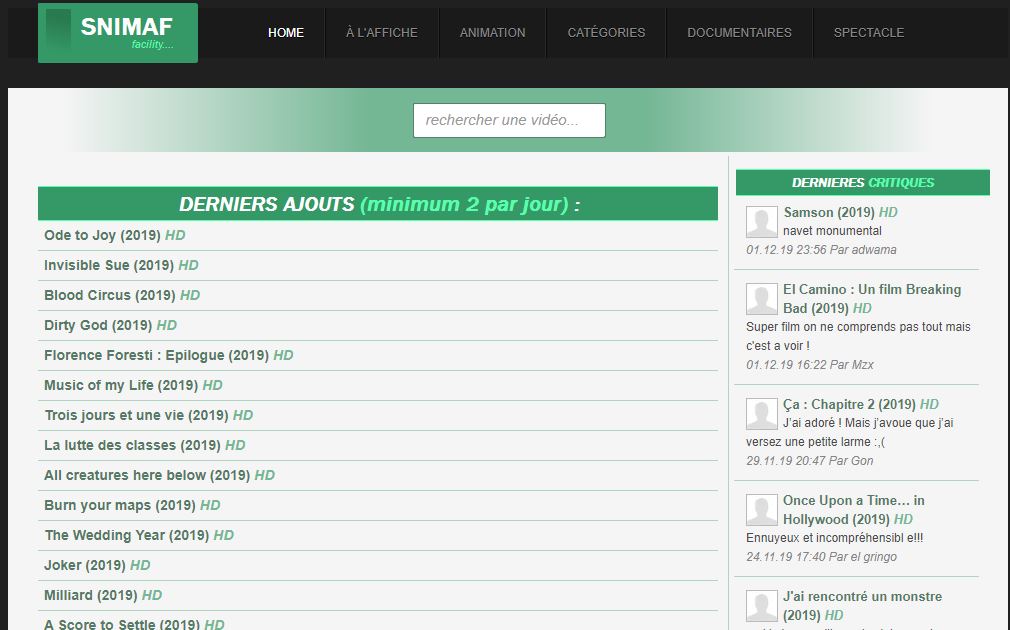Click review text 'Ennuyeux et incompréhensibl e!!!'
This screenshot has width=1010, height=630.
(x=835, y=538)
